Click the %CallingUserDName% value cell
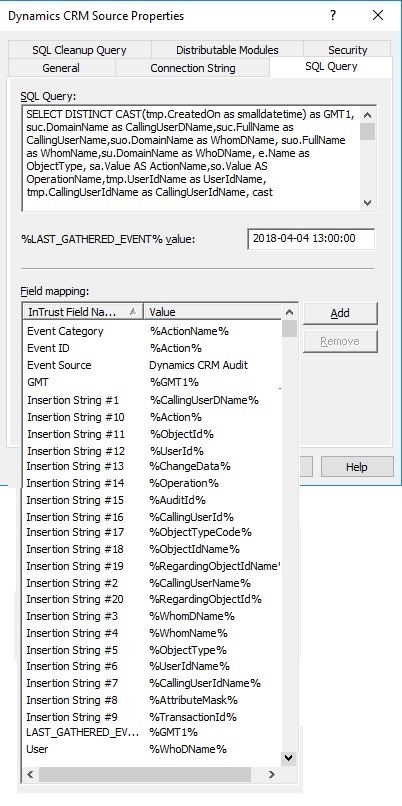This screenshot has height=806, width=402. (204, 400)
